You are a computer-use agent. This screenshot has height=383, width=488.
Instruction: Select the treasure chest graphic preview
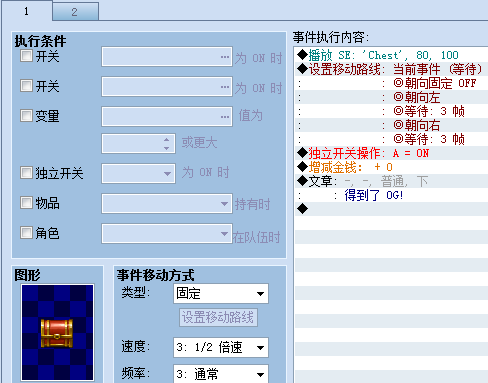click(57, 332)
